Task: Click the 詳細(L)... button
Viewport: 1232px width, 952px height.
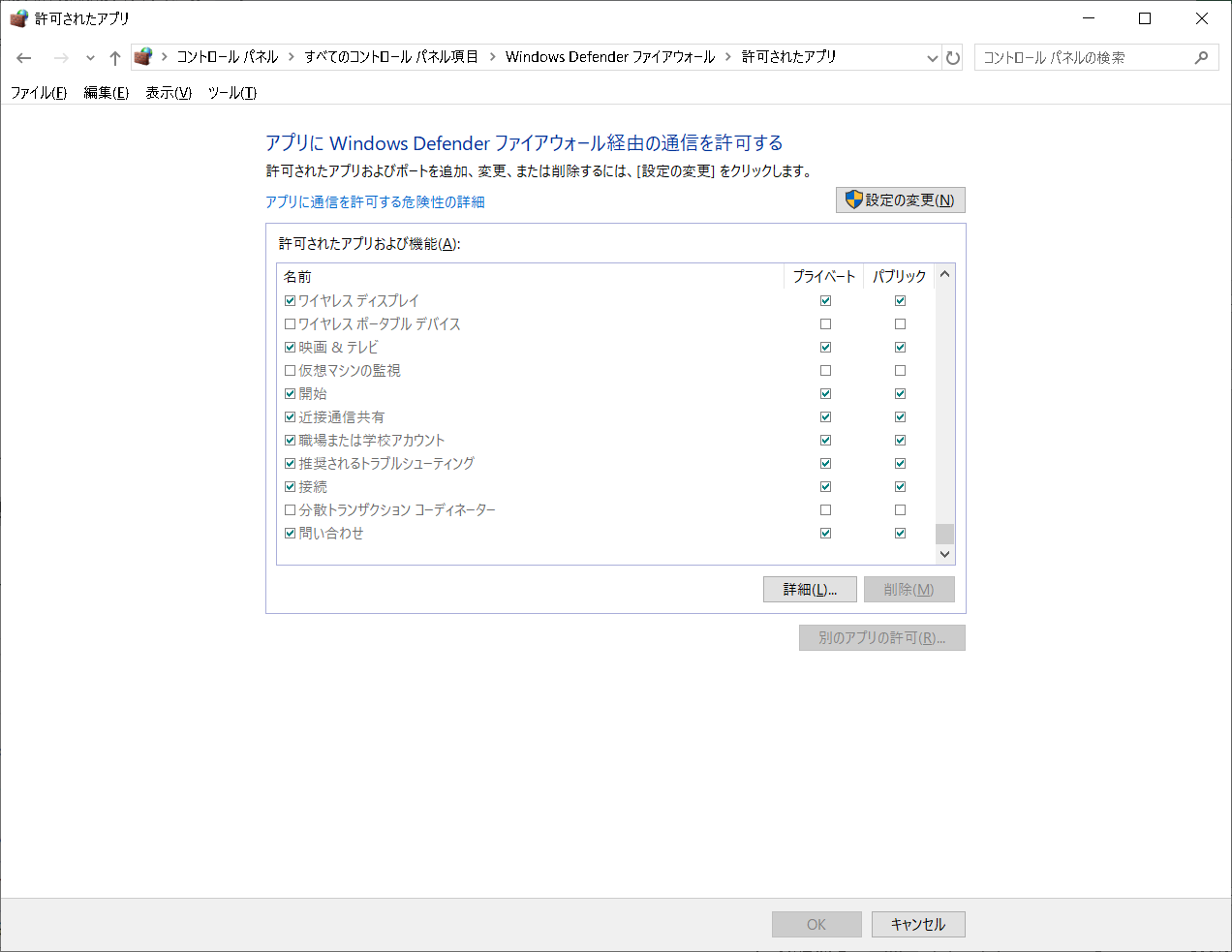Action: (x=810, y=589)
